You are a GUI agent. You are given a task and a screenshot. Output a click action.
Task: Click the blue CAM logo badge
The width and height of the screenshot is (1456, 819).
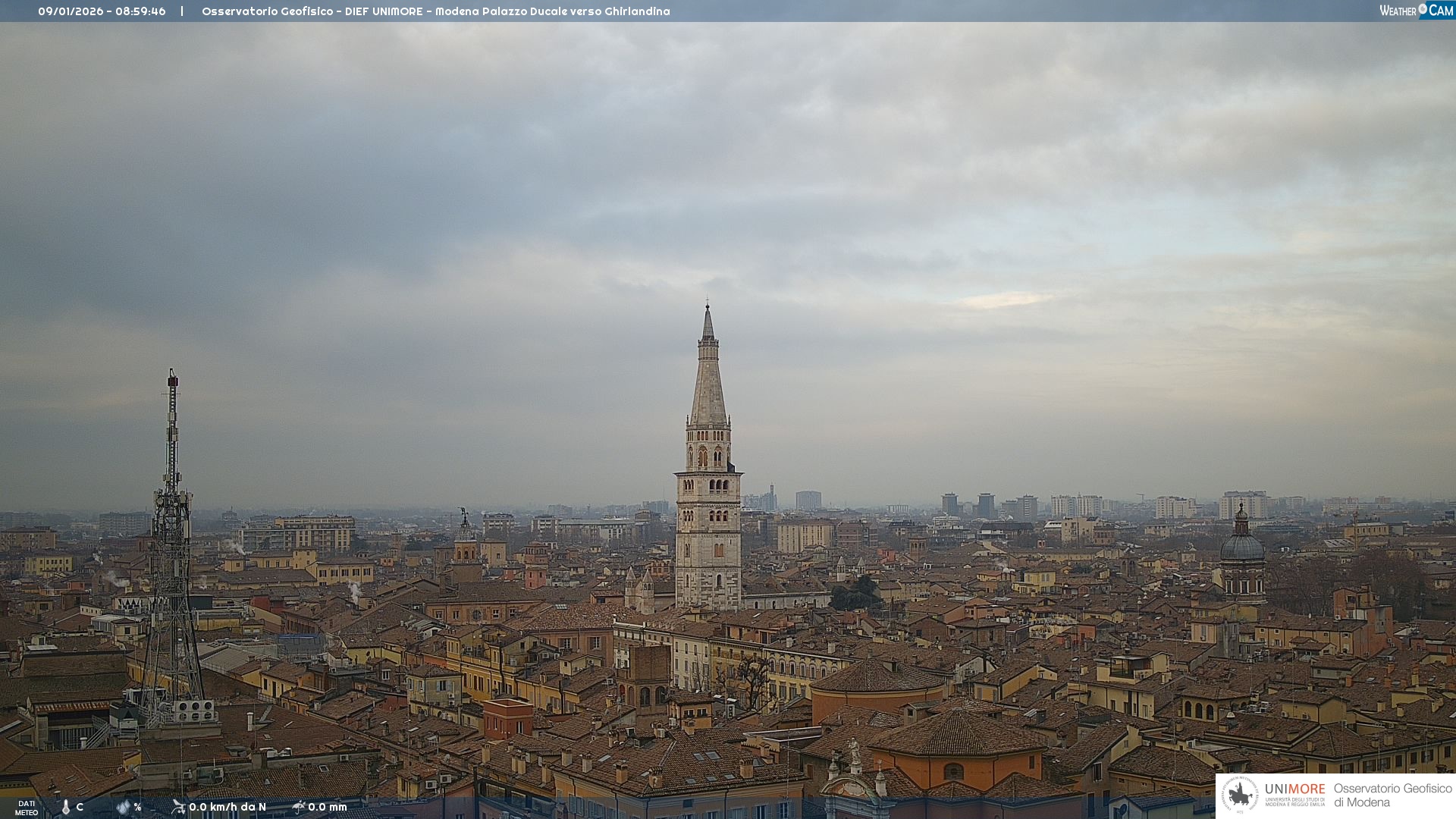click(1441, 11)
